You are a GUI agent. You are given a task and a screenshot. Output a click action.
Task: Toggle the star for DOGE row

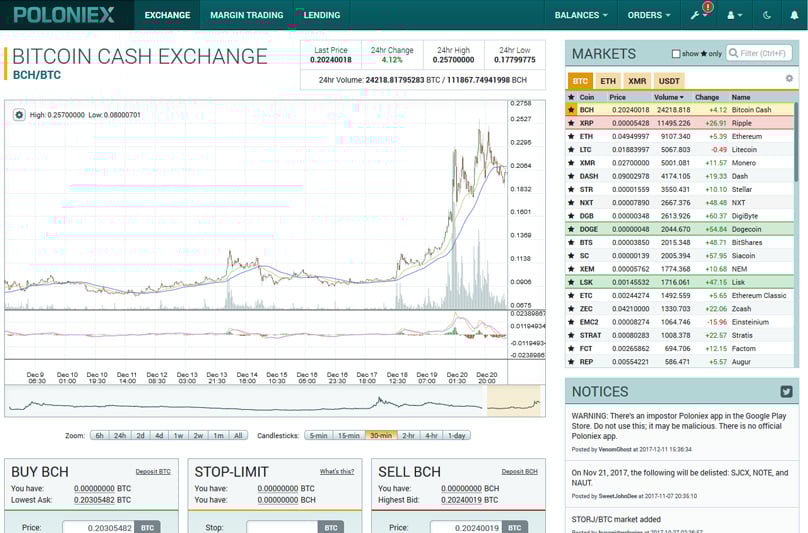(x=571, y=229)
